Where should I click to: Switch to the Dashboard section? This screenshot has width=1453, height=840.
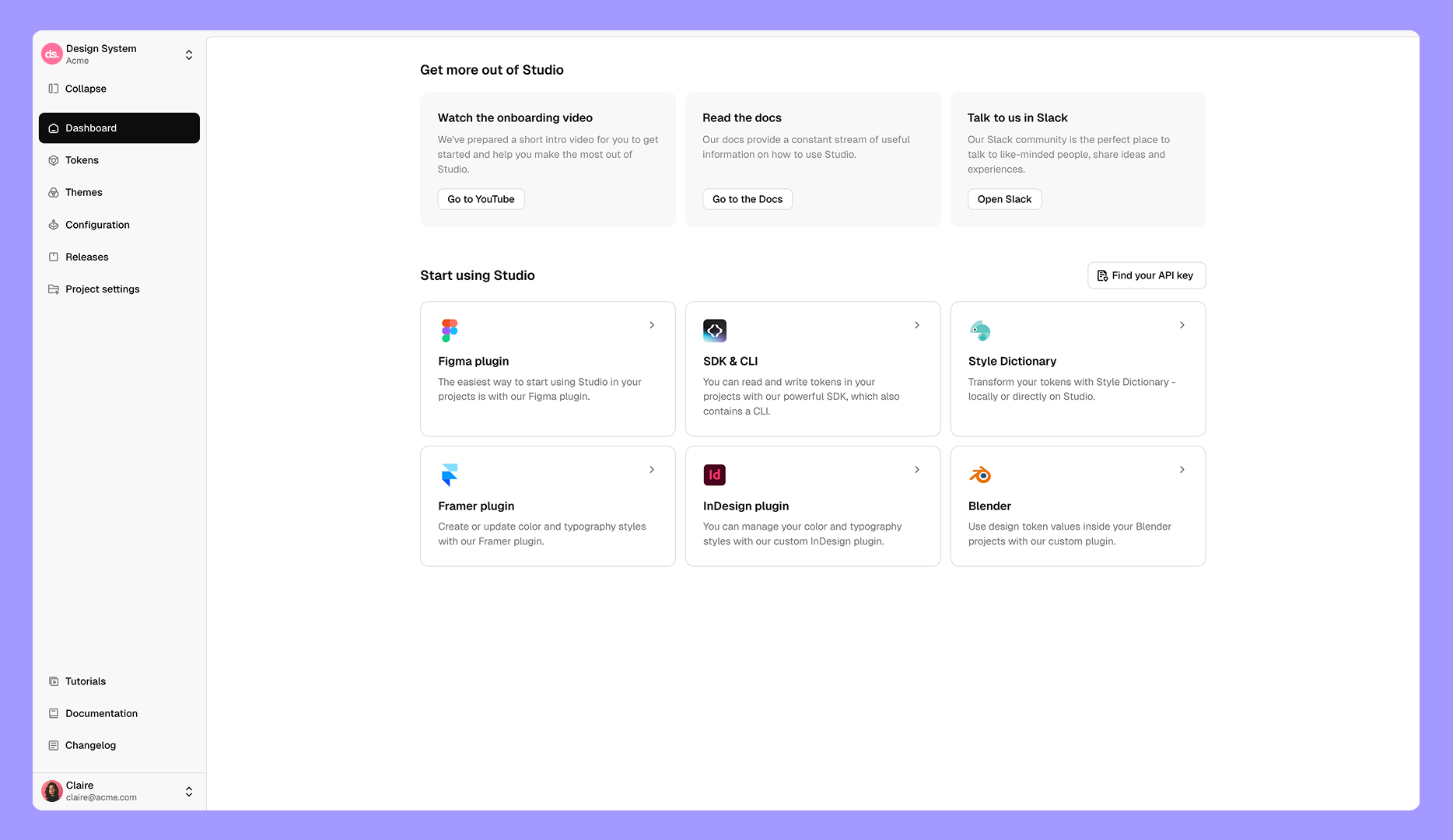90,128
